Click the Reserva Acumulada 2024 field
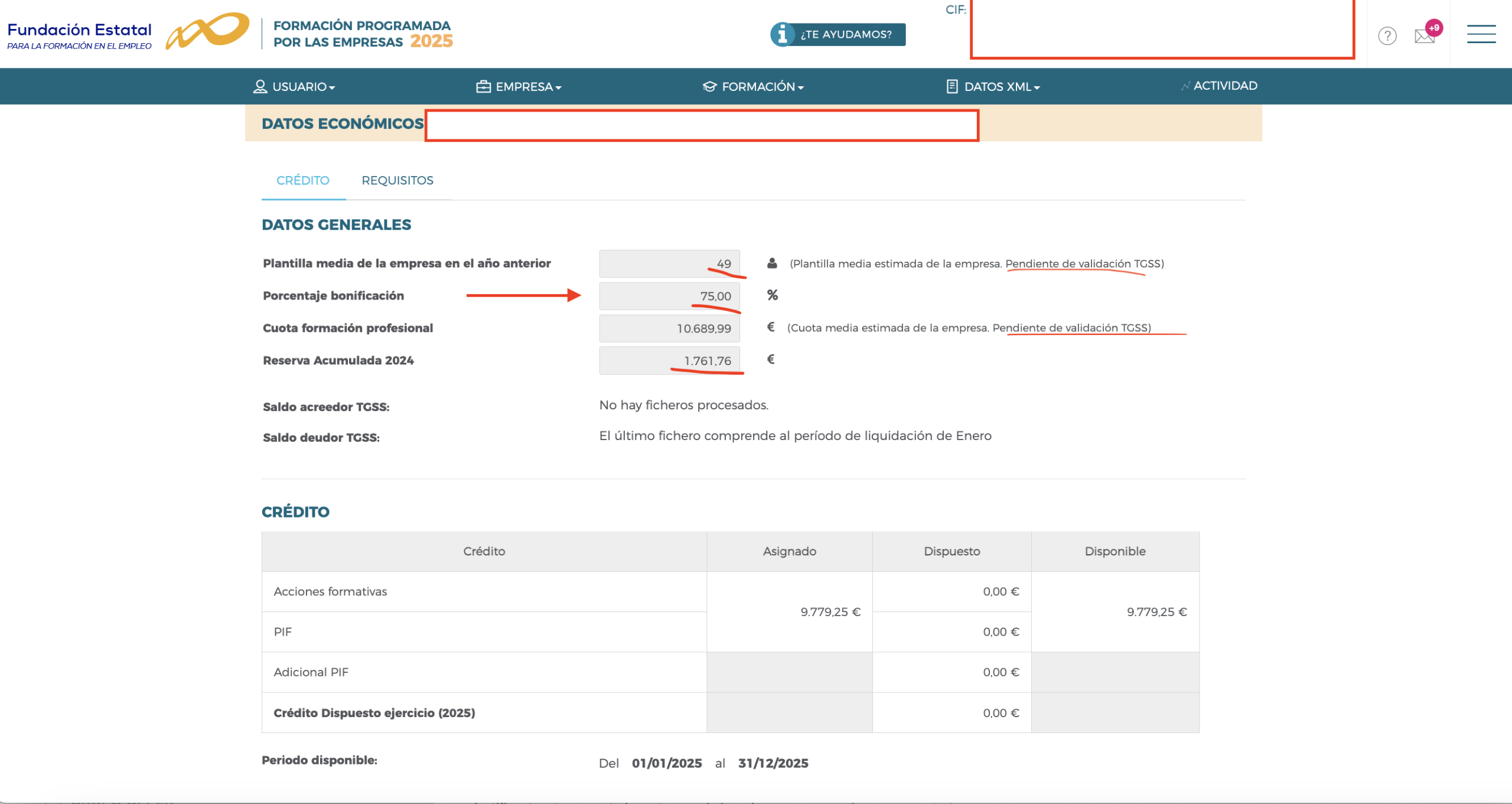 tap(669, 360)
